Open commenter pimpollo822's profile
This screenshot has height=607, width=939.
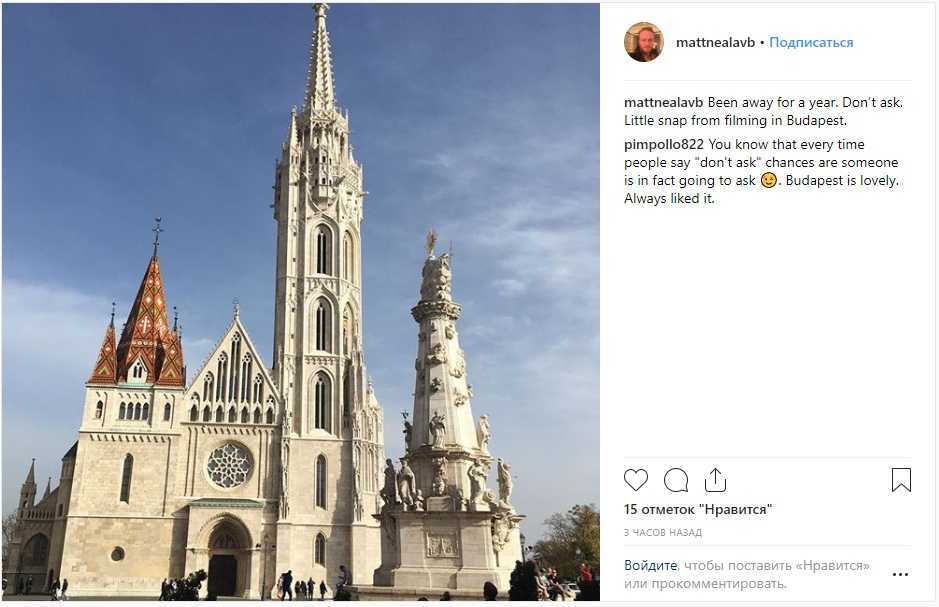click(663, 144)
